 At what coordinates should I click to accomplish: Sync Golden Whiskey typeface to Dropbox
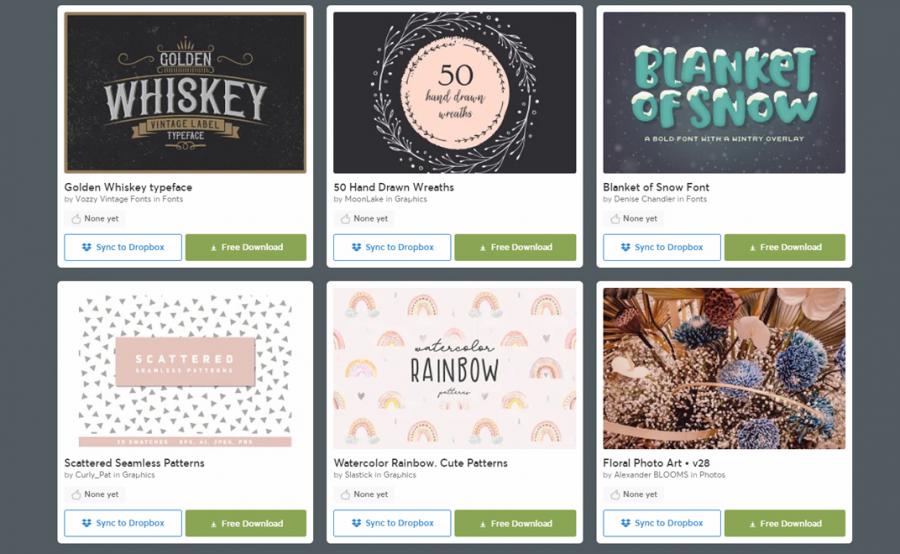123,247
